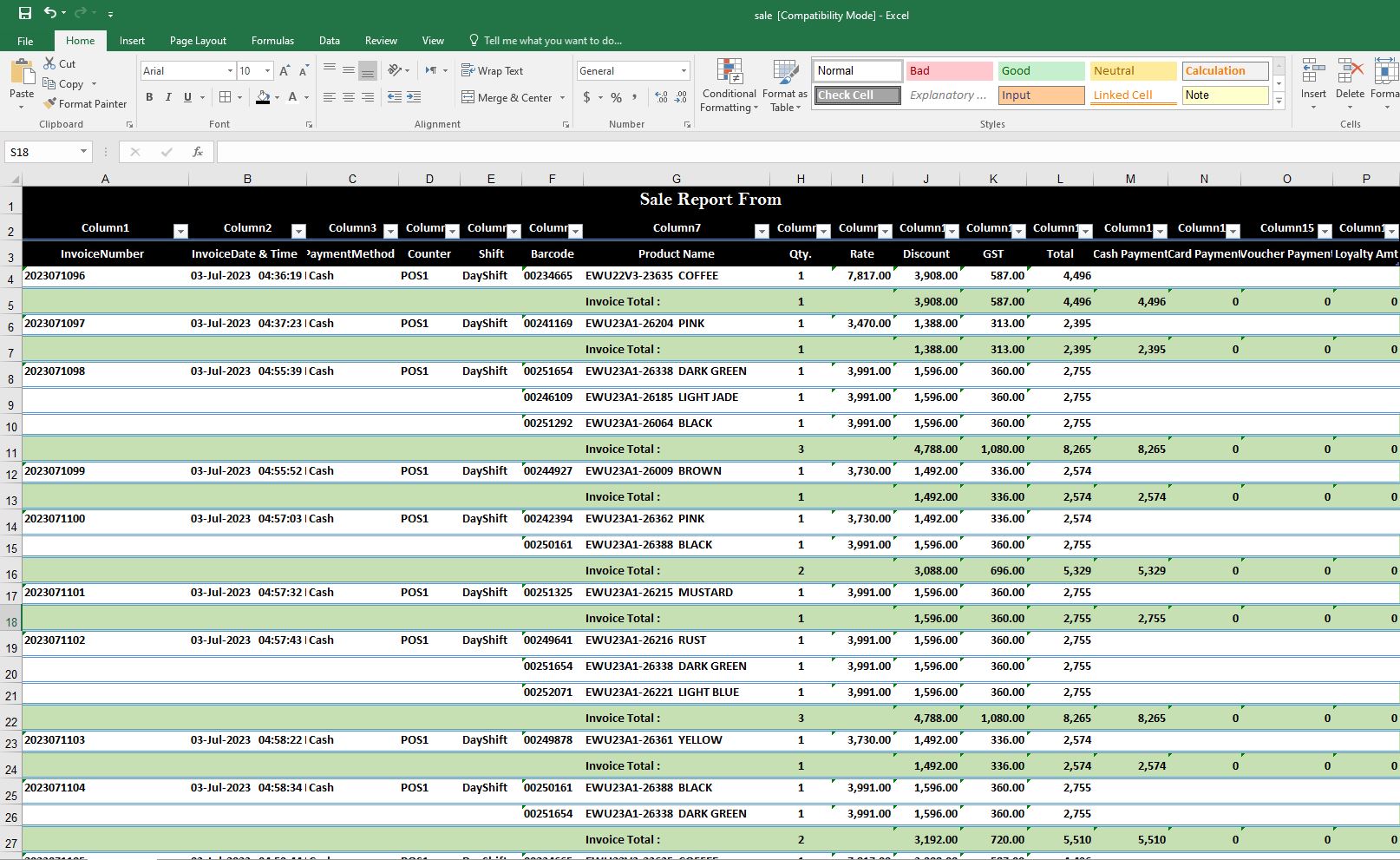The width and height of the screenshot is (1400, 860).
Task: Open the Font size dropdown
Action: pos(265,70)
